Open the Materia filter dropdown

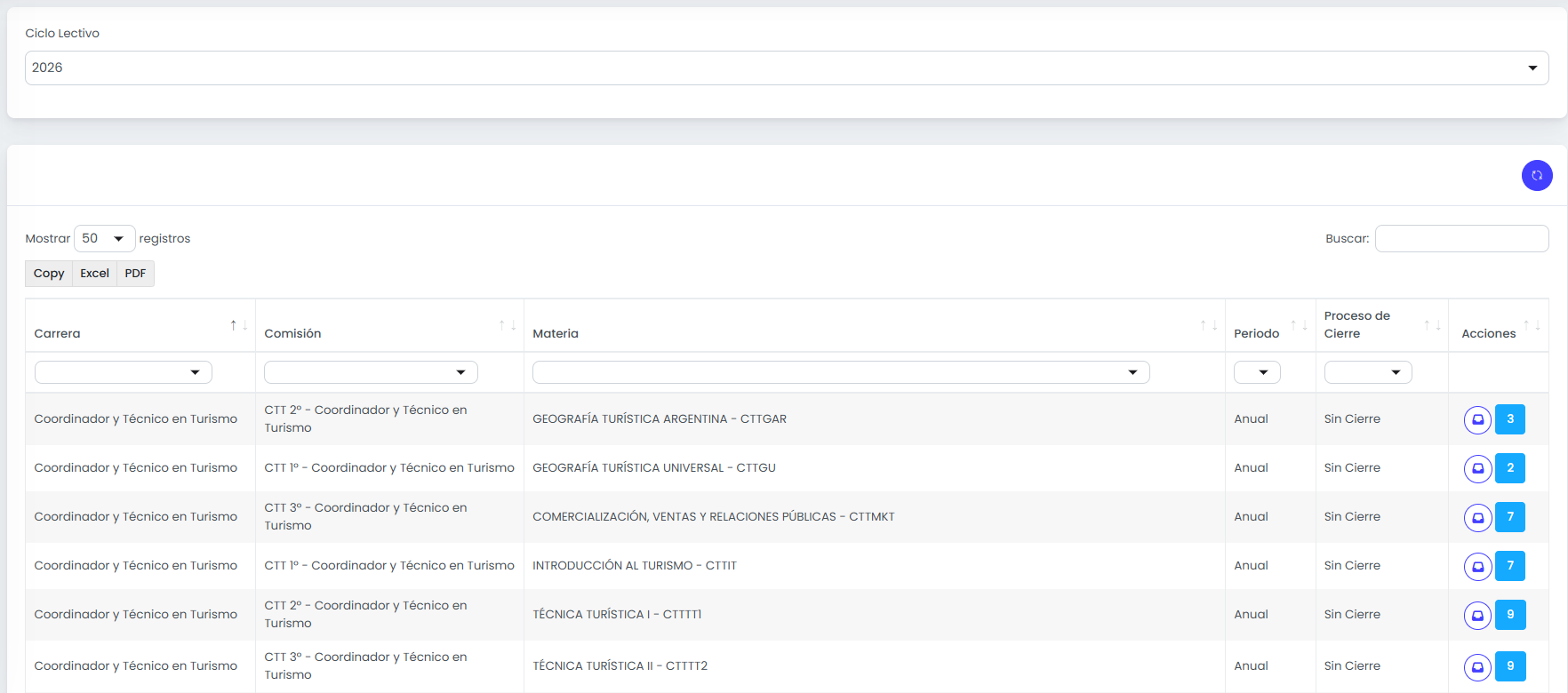[841, 372]
